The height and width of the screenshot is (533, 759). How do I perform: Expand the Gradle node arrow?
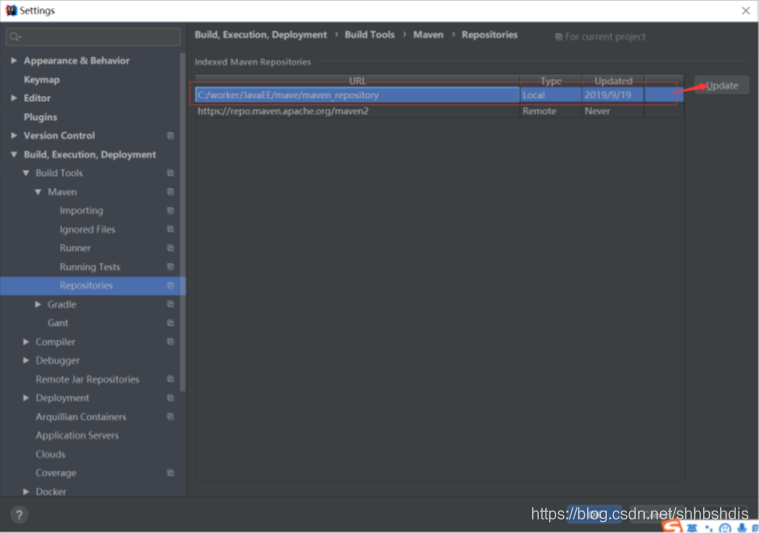click(x=38, y=304)
